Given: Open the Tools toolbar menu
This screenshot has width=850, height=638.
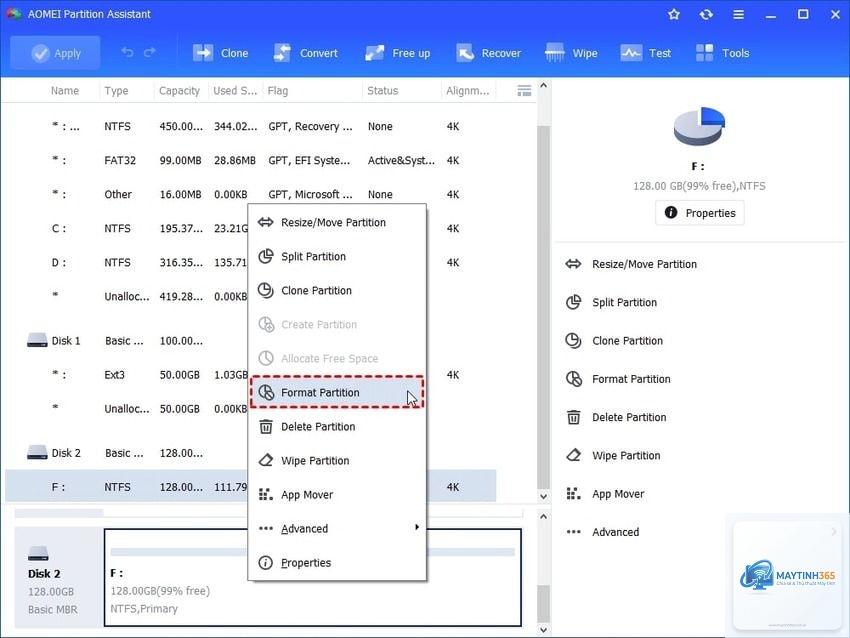Looking at the screenshot, I should [x=722, y=53].
